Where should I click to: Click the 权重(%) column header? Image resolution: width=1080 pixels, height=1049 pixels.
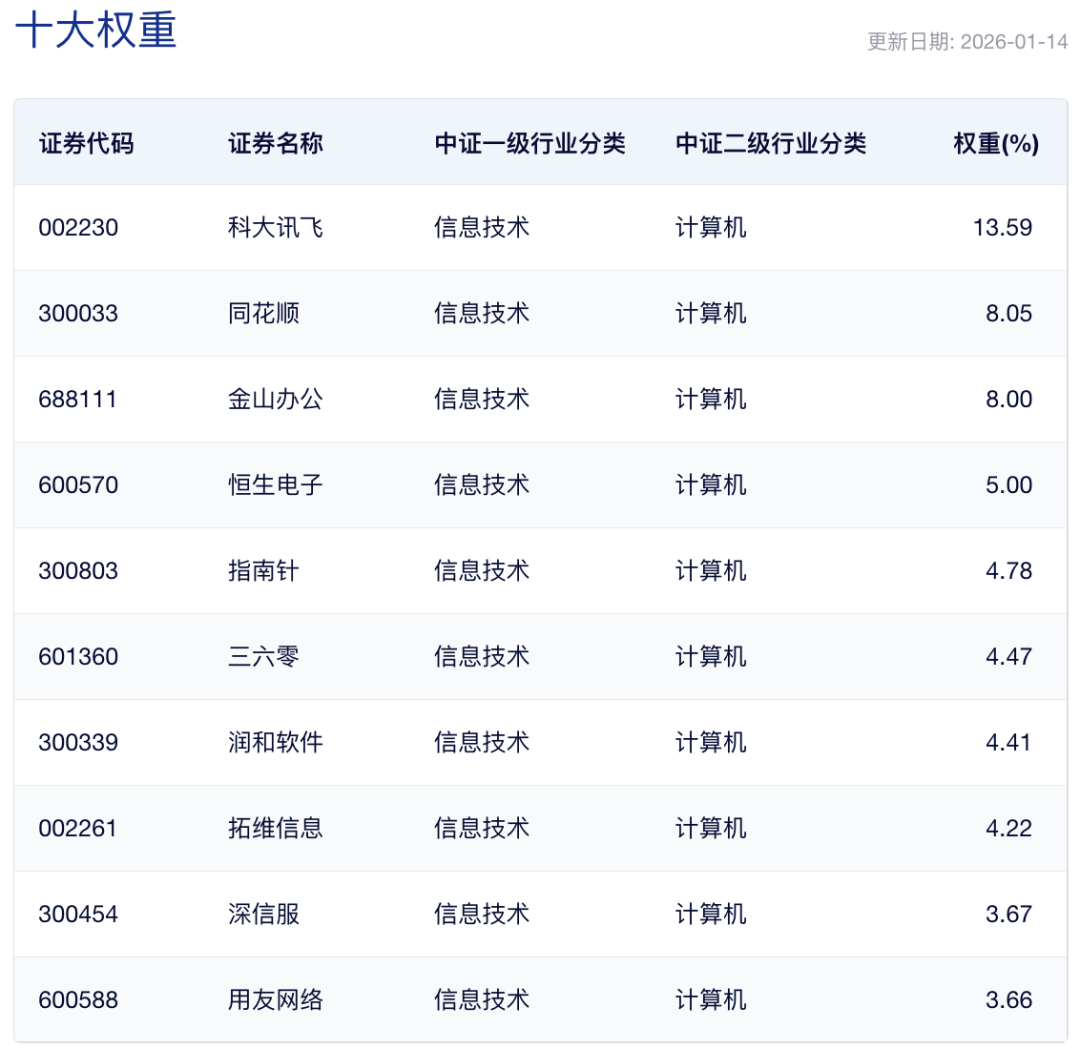pos(996,143)
